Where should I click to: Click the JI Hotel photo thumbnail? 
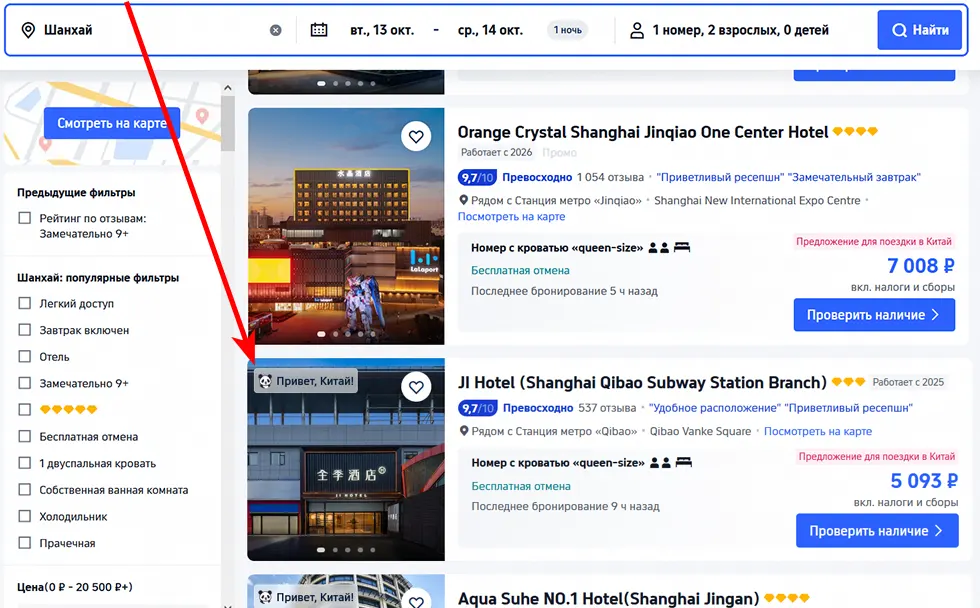[x=346, y=459]
